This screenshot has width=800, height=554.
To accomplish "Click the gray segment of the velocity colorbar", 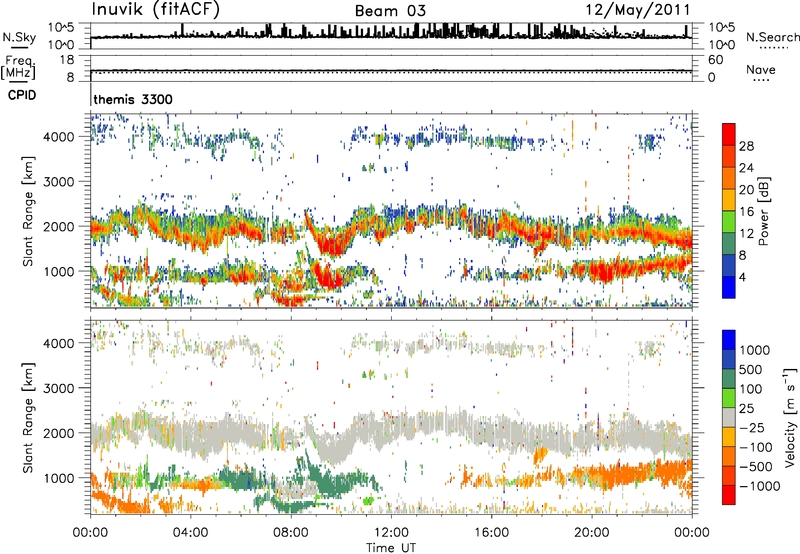I will 729,417.
